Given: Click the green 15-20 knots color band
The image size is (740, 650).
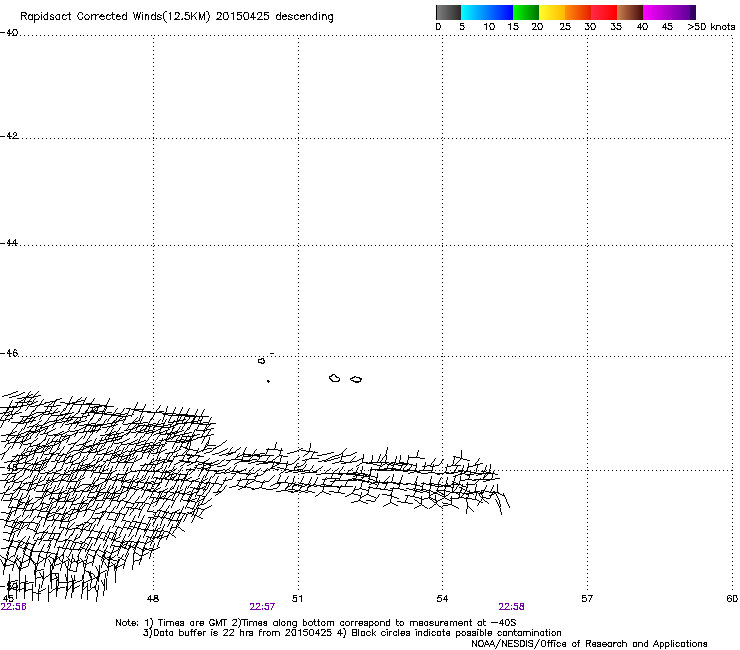Looking at the screenshot, I should tap(526, 12).
